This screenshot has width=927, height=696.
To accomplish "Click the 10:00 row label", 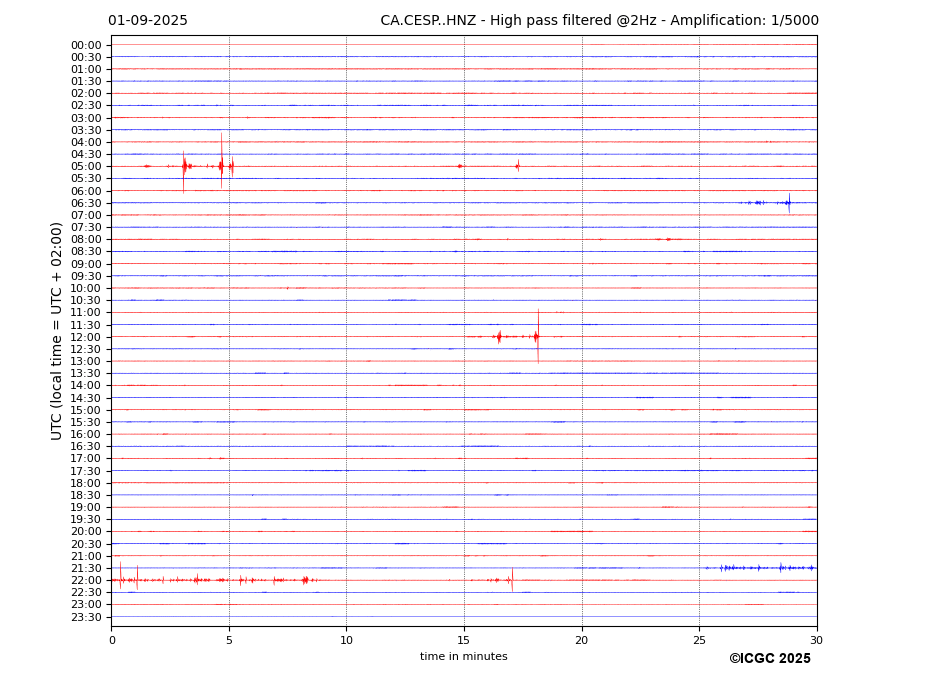I will click(x=86, y=289).
